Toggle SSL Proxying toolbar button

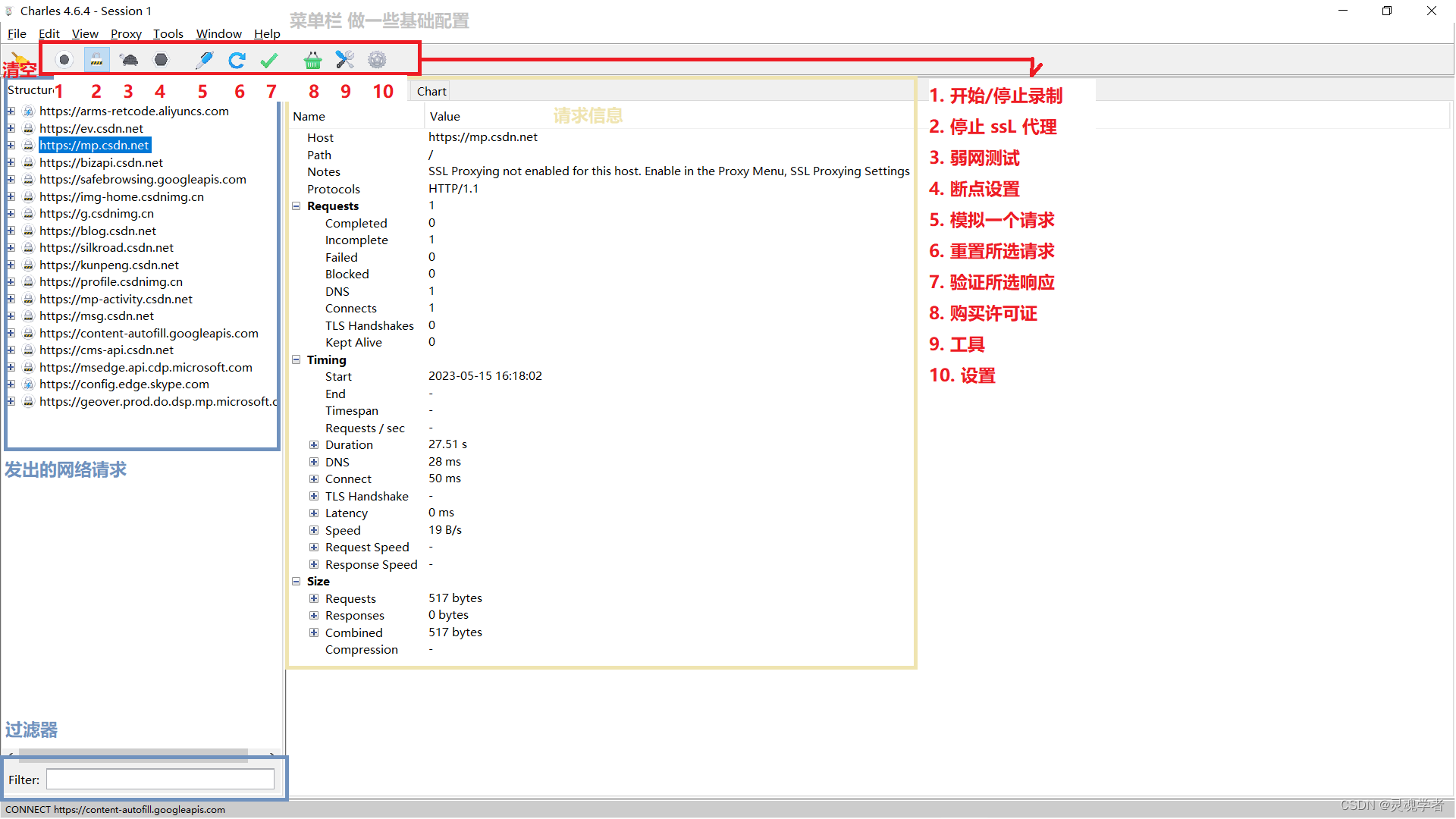coord(97,60)
